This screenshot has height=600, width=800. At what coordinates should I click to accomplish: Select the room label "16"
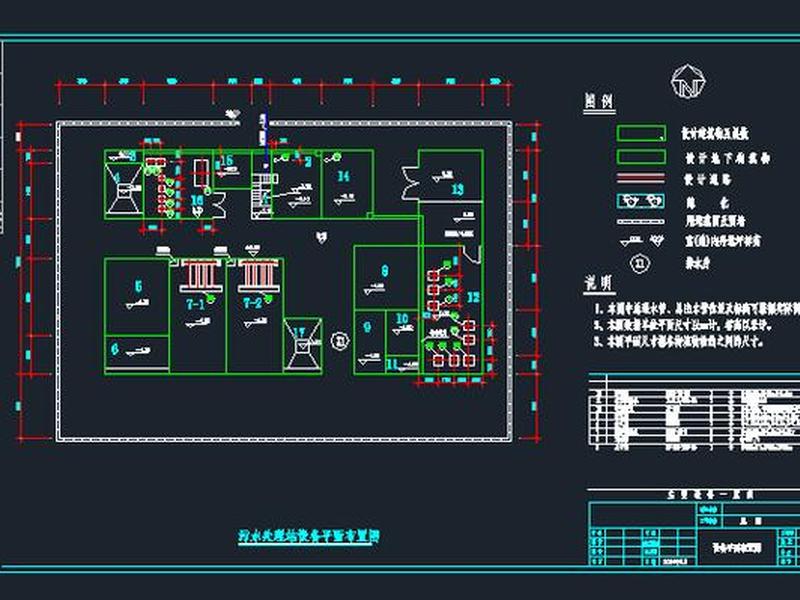point(227,160)
